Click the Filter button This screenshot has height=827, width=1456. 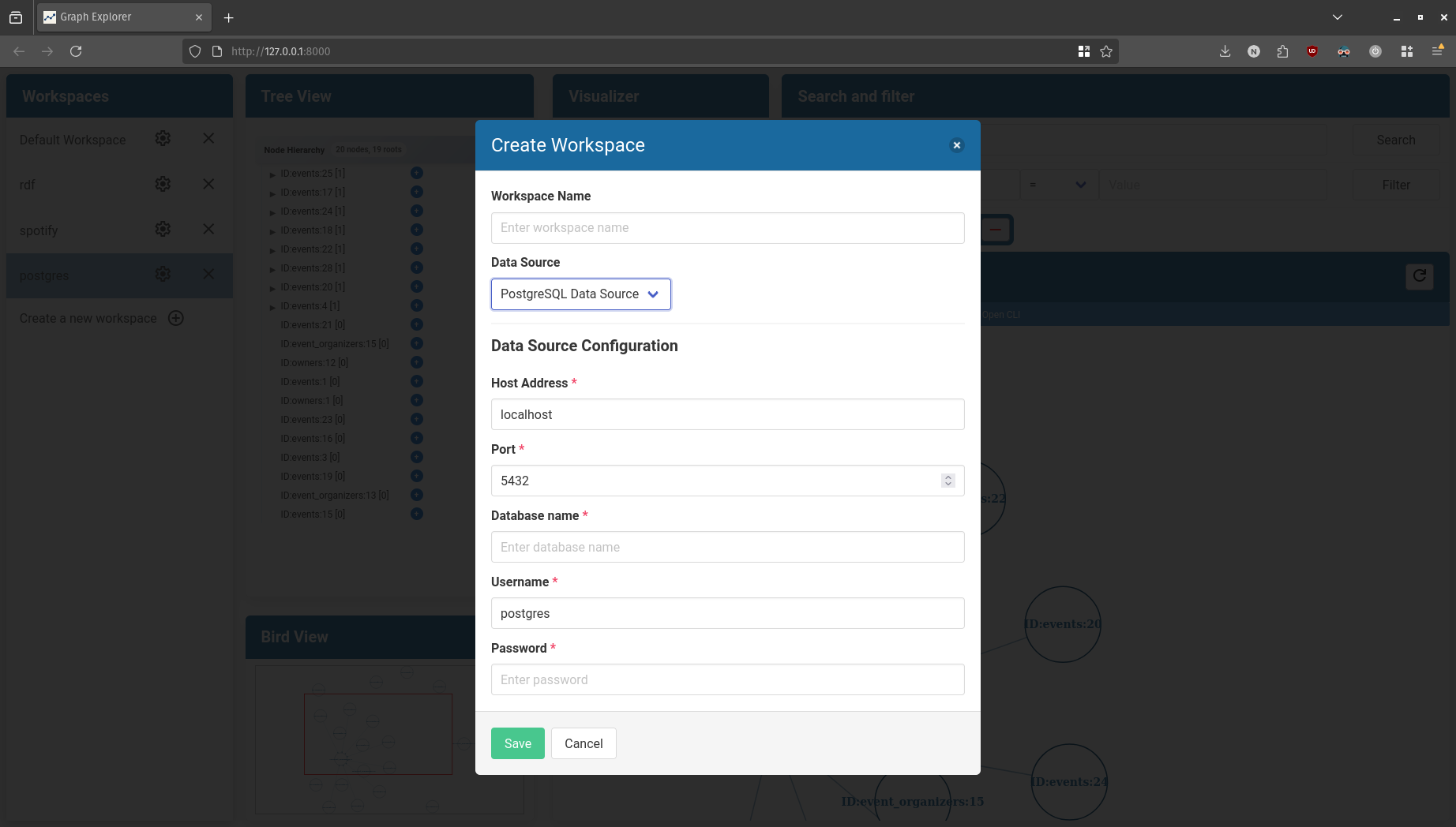(1395, 185)
